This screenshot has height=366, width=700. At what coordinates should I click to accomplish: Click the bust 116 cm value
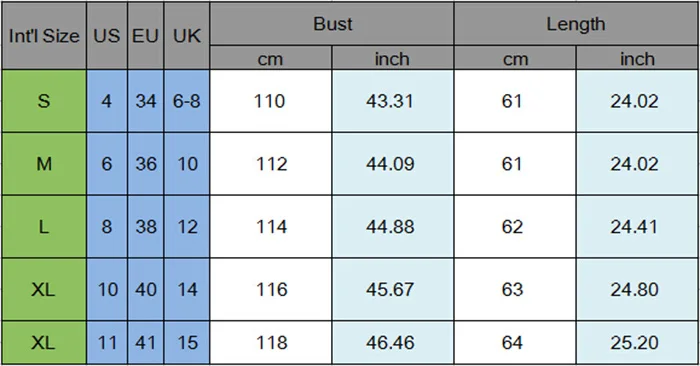(271, 290)
